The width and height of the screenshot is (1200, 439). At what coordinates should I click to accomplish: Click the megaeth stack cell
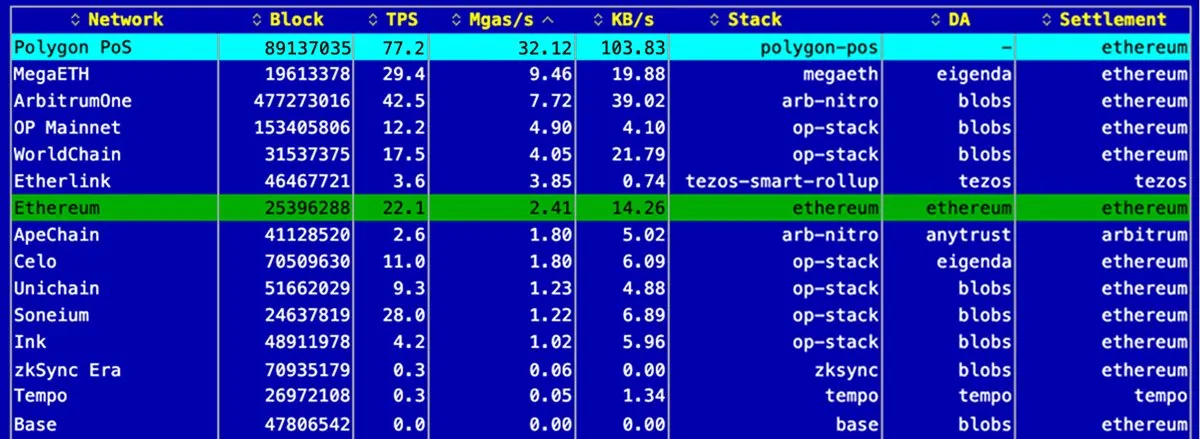(840, 73)
